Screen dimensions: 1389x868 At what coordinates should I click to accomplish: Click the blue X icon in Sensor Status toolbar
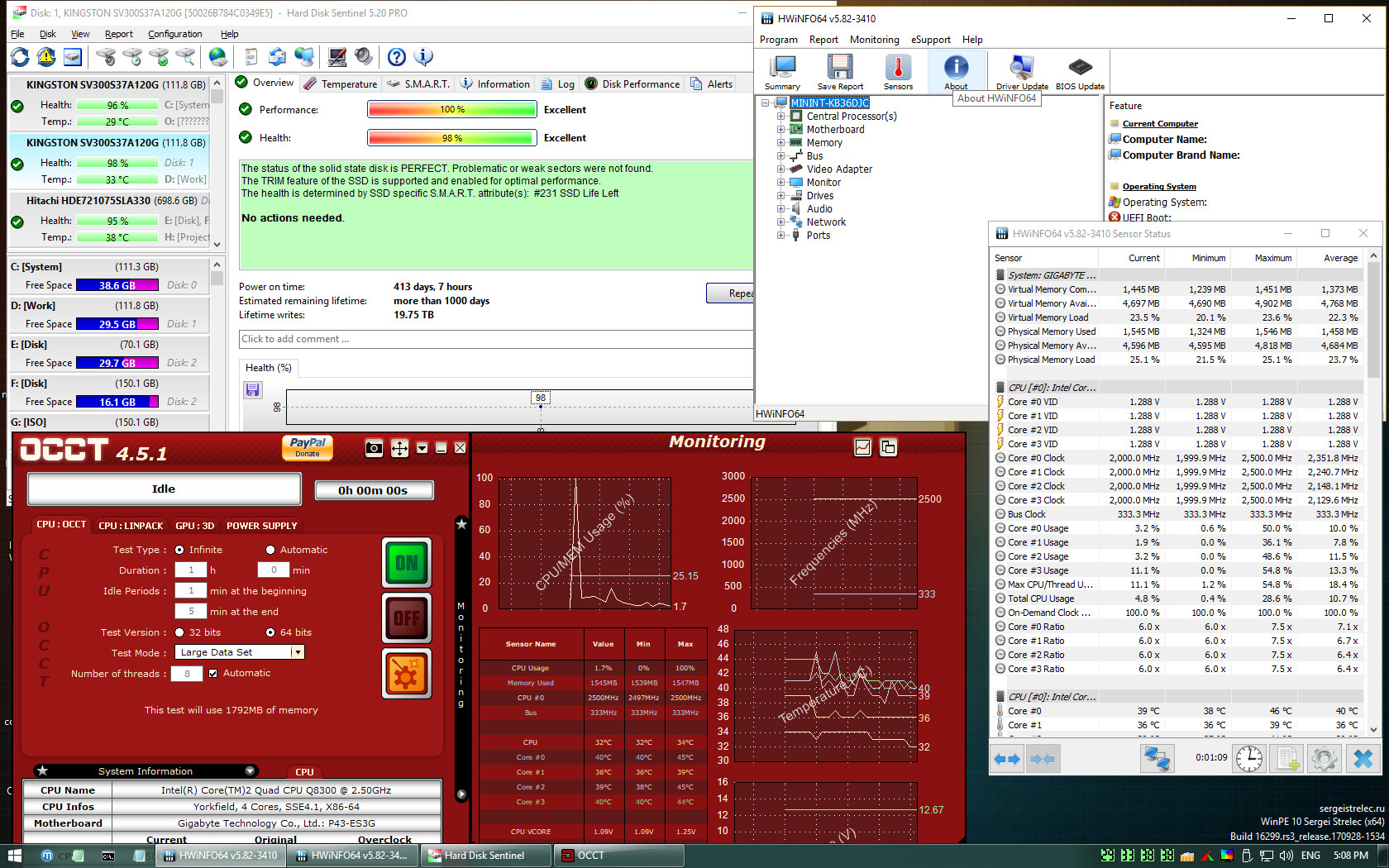1363,759
